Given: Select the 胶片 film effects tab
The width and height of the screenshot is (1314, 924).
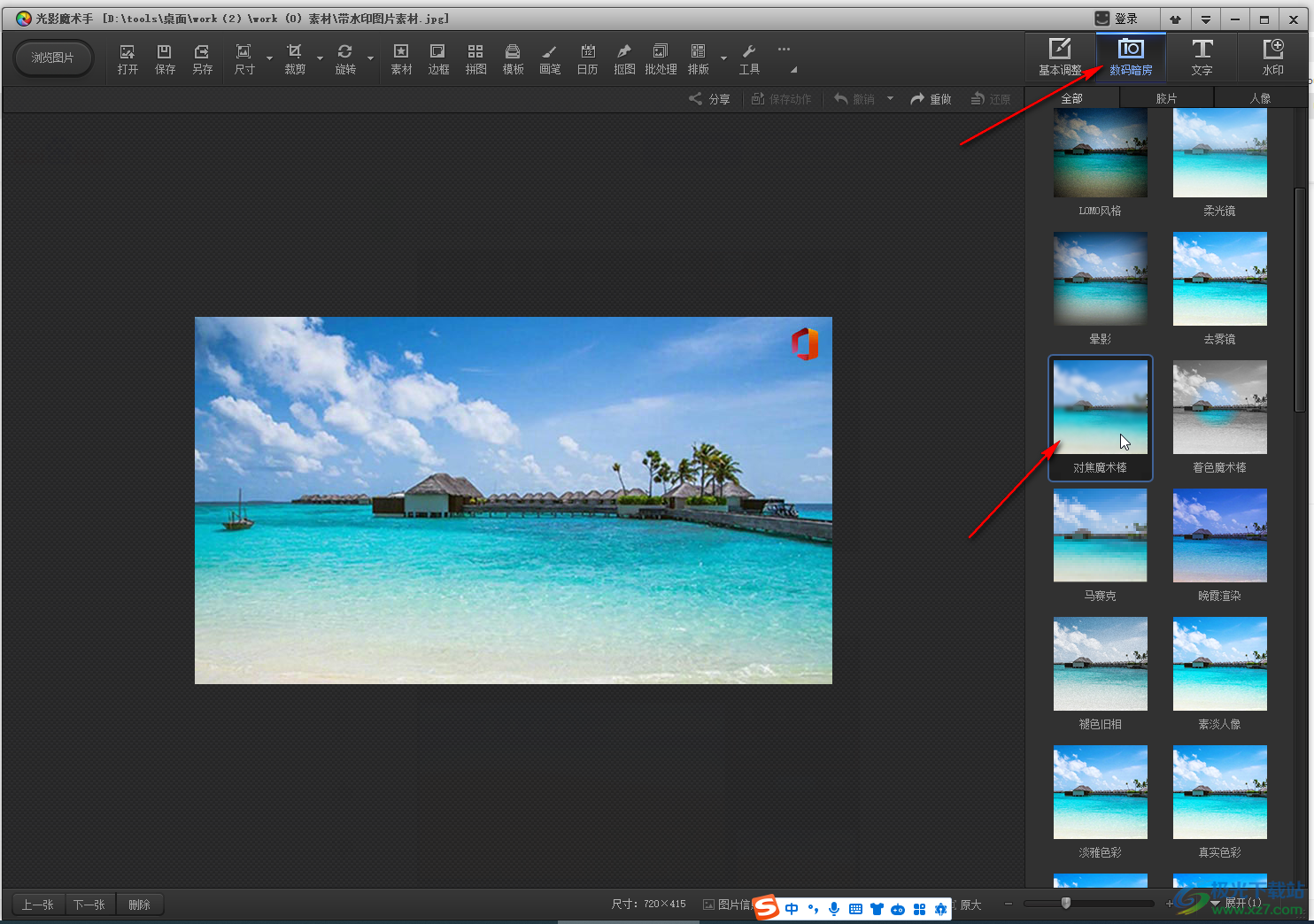Looking at the screenshot, I should (1166, 98).
